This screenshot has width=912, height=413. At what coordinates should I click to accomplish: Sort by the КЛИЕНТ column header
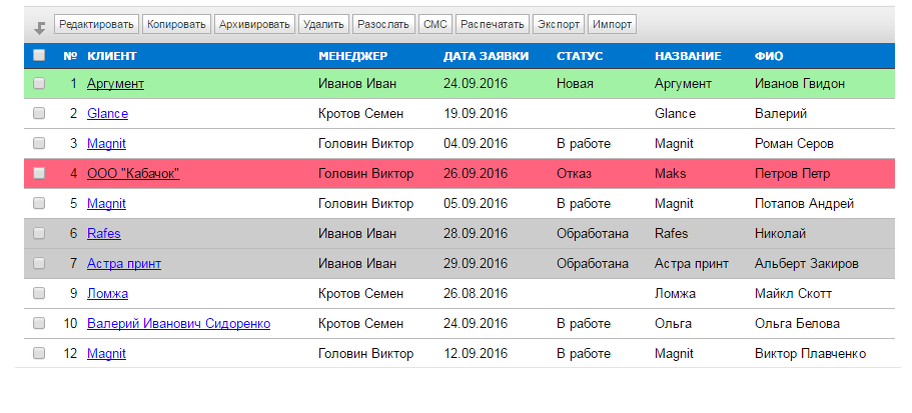pos(112,56)
